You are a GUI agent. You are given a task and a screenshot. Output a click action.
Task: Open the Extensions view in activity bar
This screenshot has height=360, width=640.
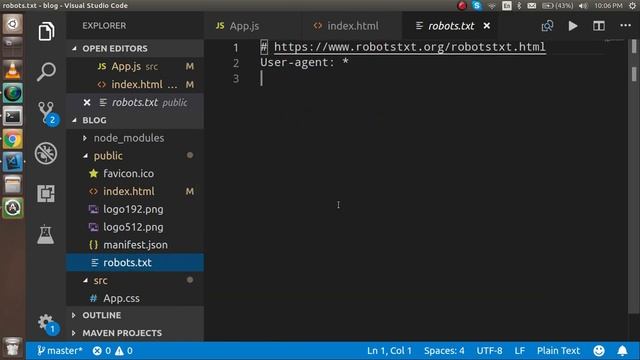(x=46, y=193)
